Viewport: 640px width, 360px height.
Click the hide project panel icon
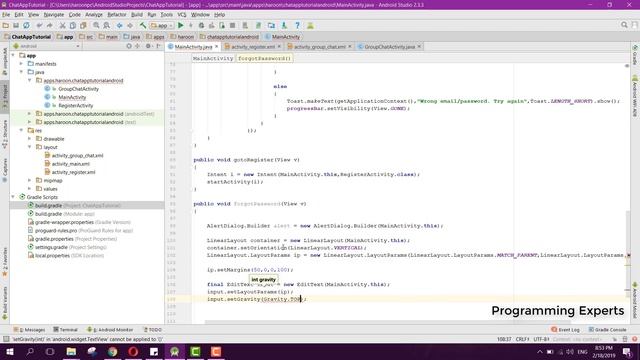tap(158, 46)
